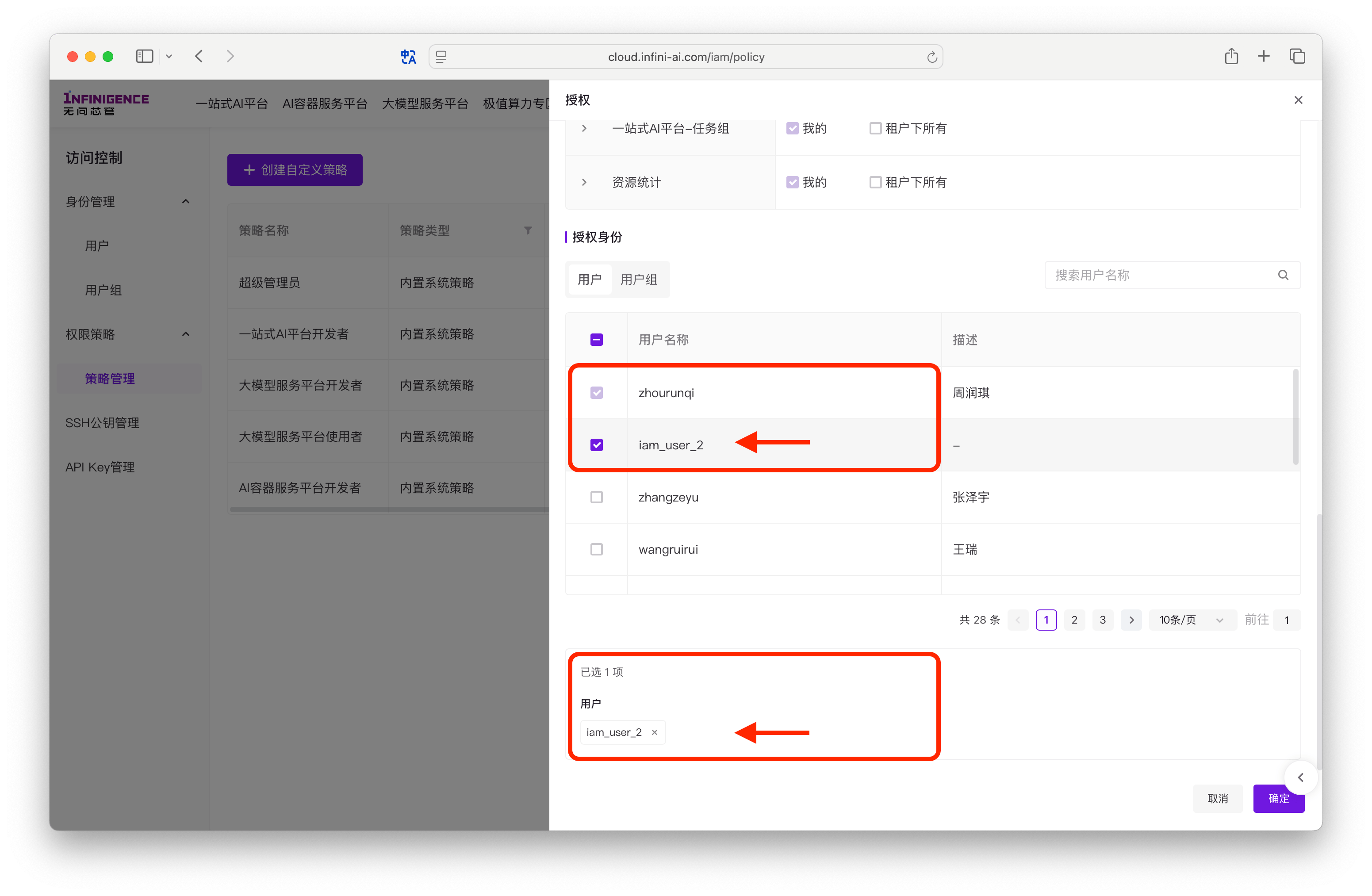Toggle the Safari sidebar icon
This screenshot has width=1372, height=896.
tap(144, 57)
